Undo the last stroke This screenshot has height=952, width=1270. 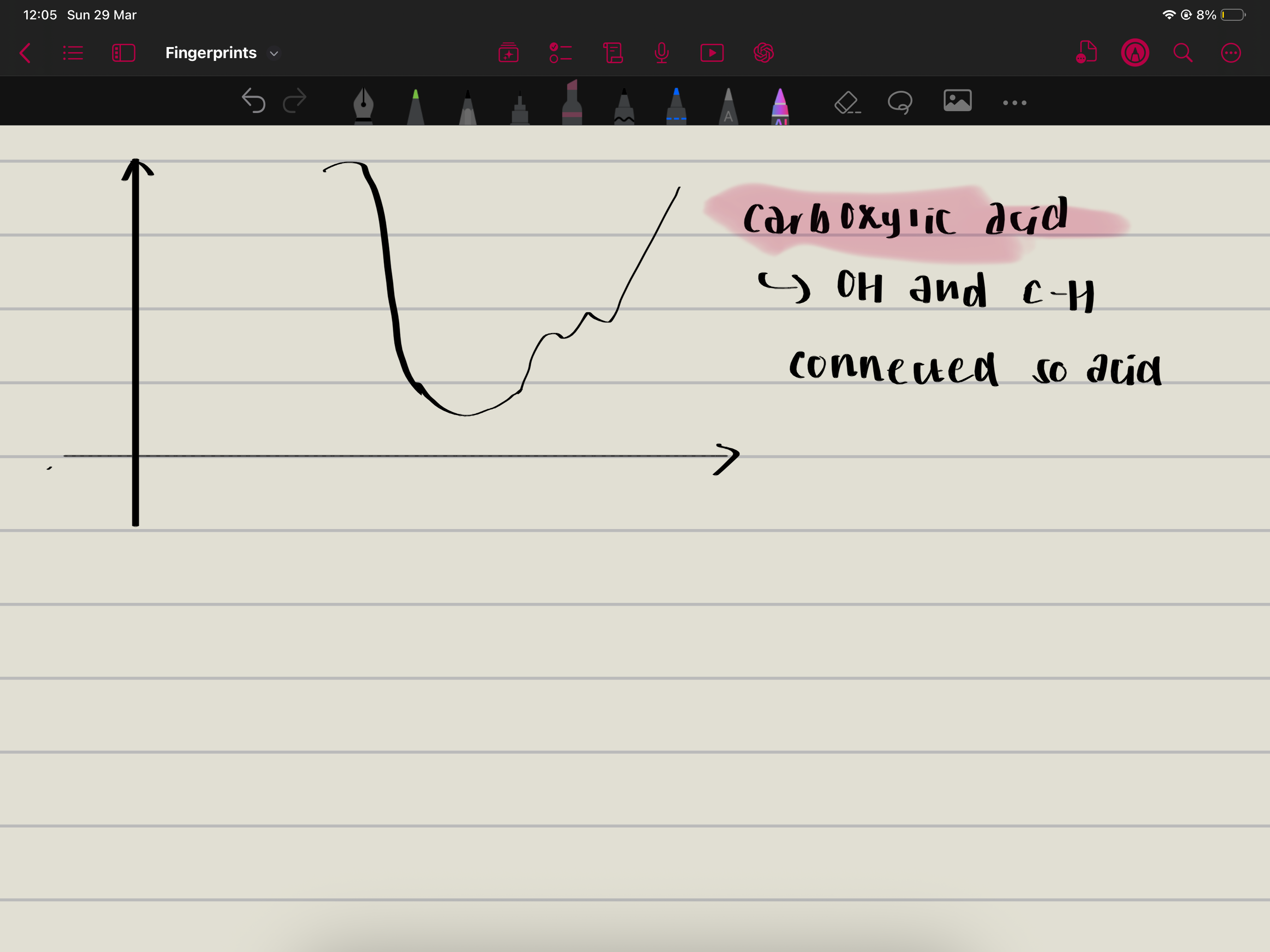(x=253, y=101)
